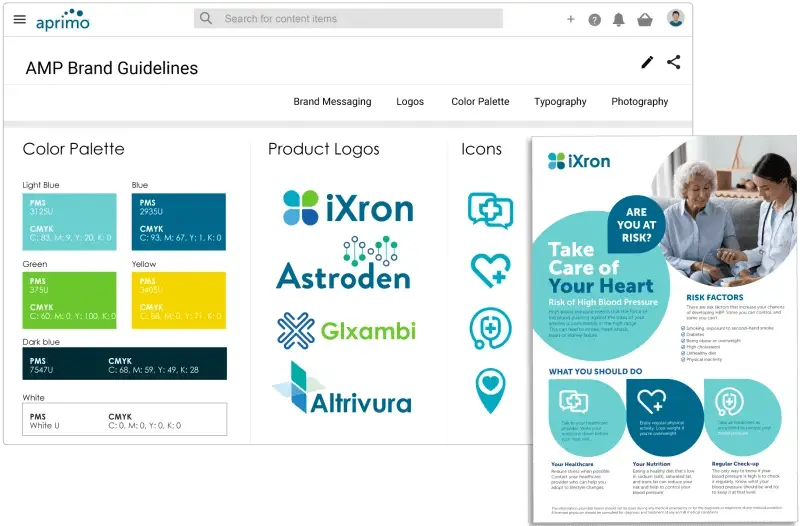800x526 pixels.
Task: Select the Dark blue PMS 7547U swatch
Action: 124,364
